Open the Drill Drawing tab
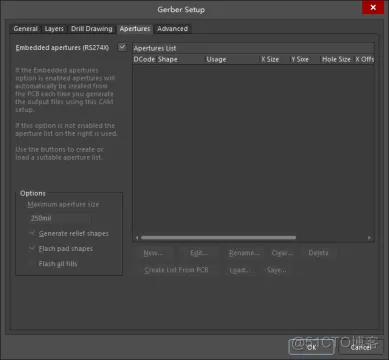 (x=92, y=29)
